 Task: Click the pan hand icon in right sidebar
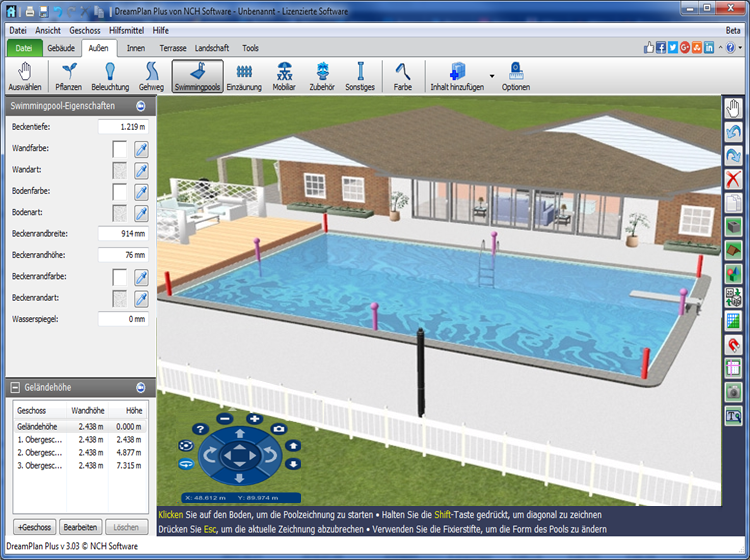pyautogui.click(x=733, y=109)
